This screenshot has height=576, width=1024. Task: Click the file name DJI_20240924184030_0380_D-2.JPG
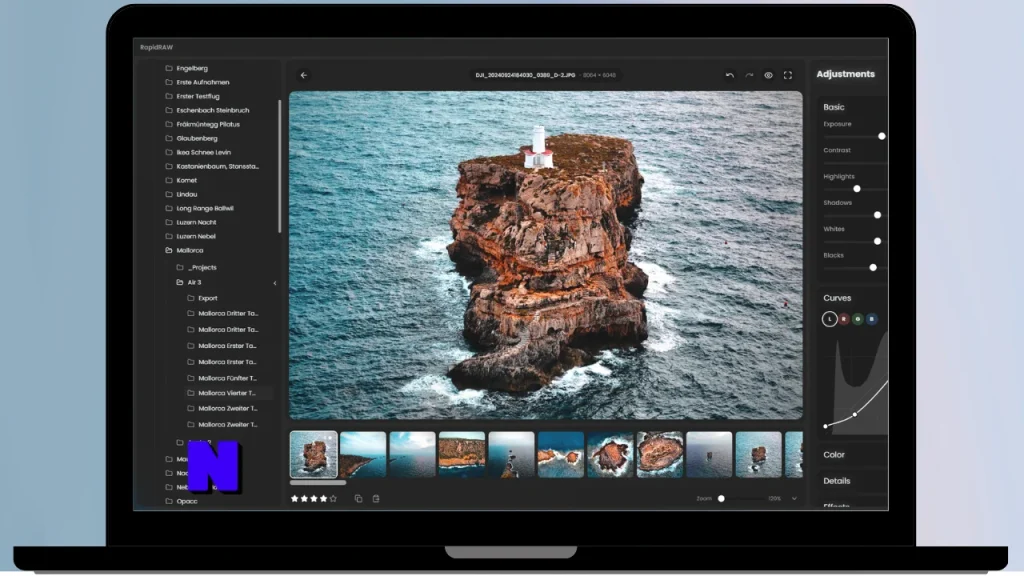(x=525, y=75)
